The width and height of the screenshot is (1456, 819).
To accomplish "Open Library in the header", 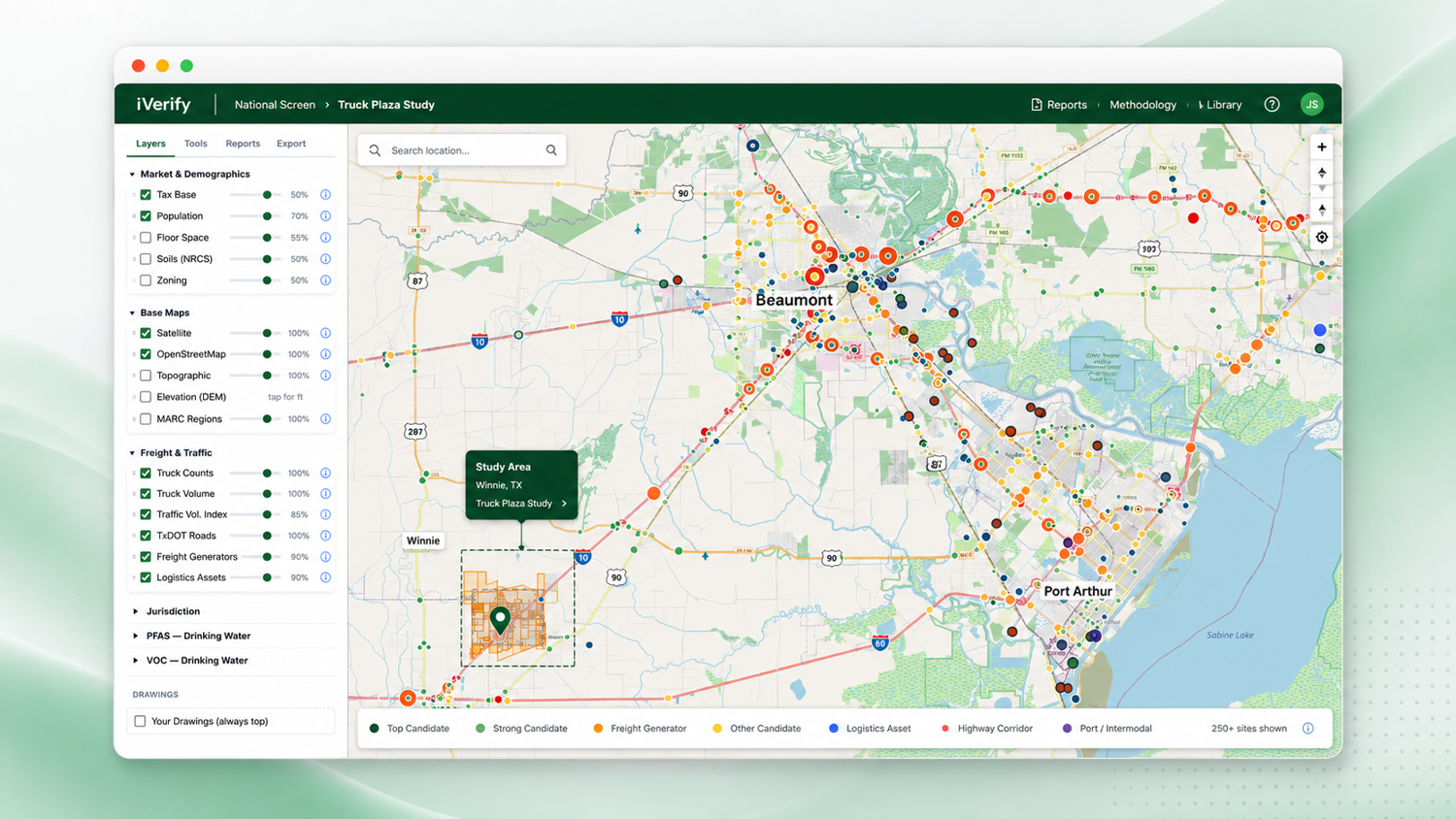I will 1220,105.
